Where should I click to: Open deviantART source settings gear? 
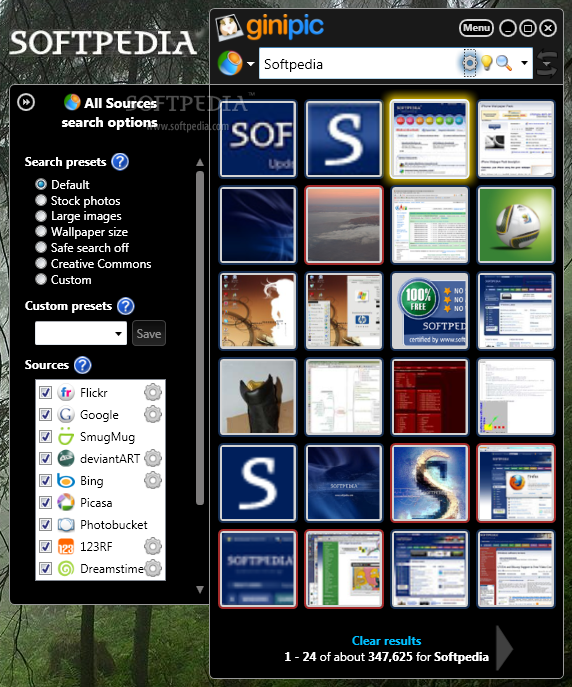click(153, 458)
